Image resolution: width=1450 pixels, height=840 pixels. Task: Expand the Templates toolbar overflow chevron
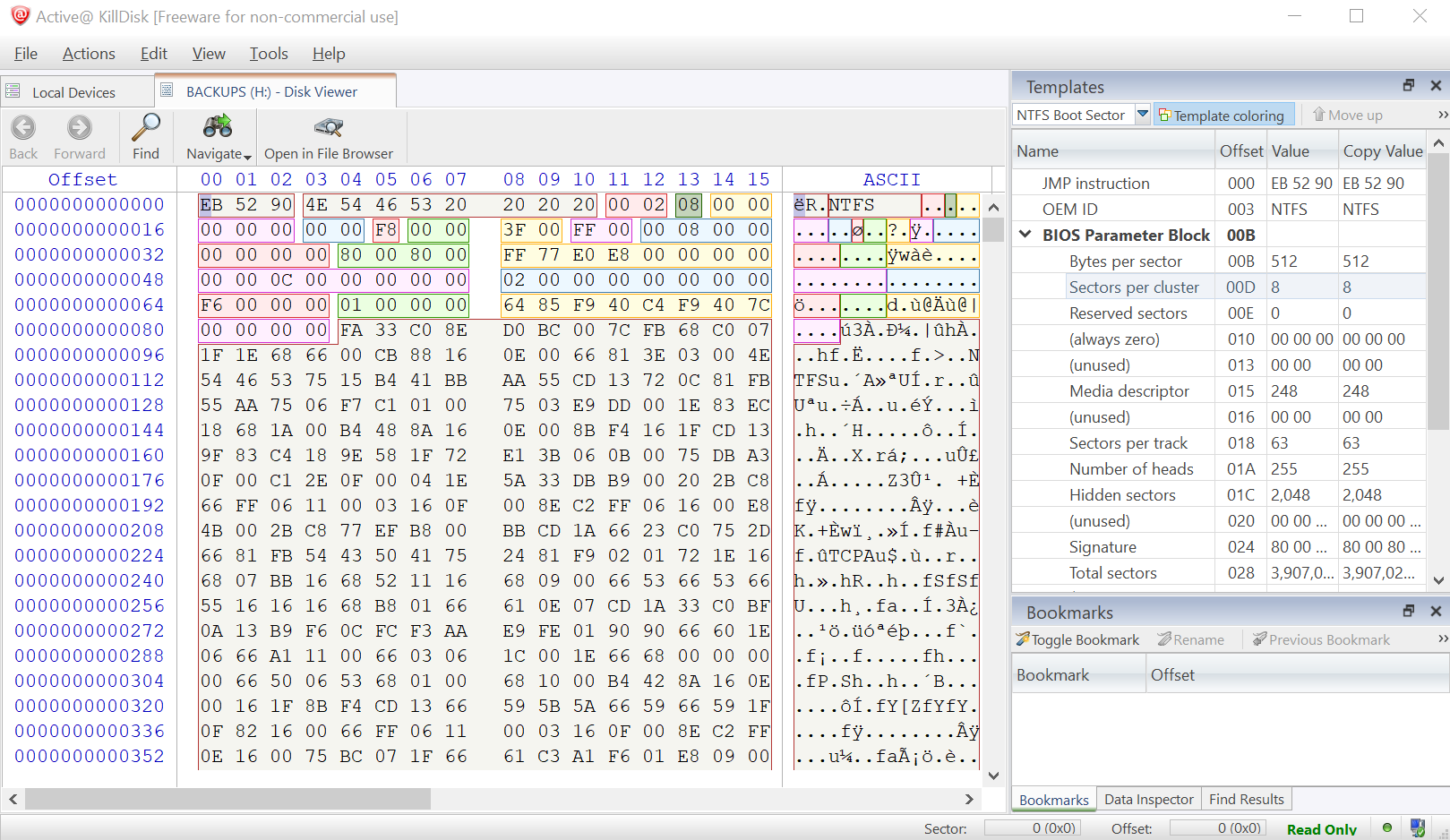1442,115
